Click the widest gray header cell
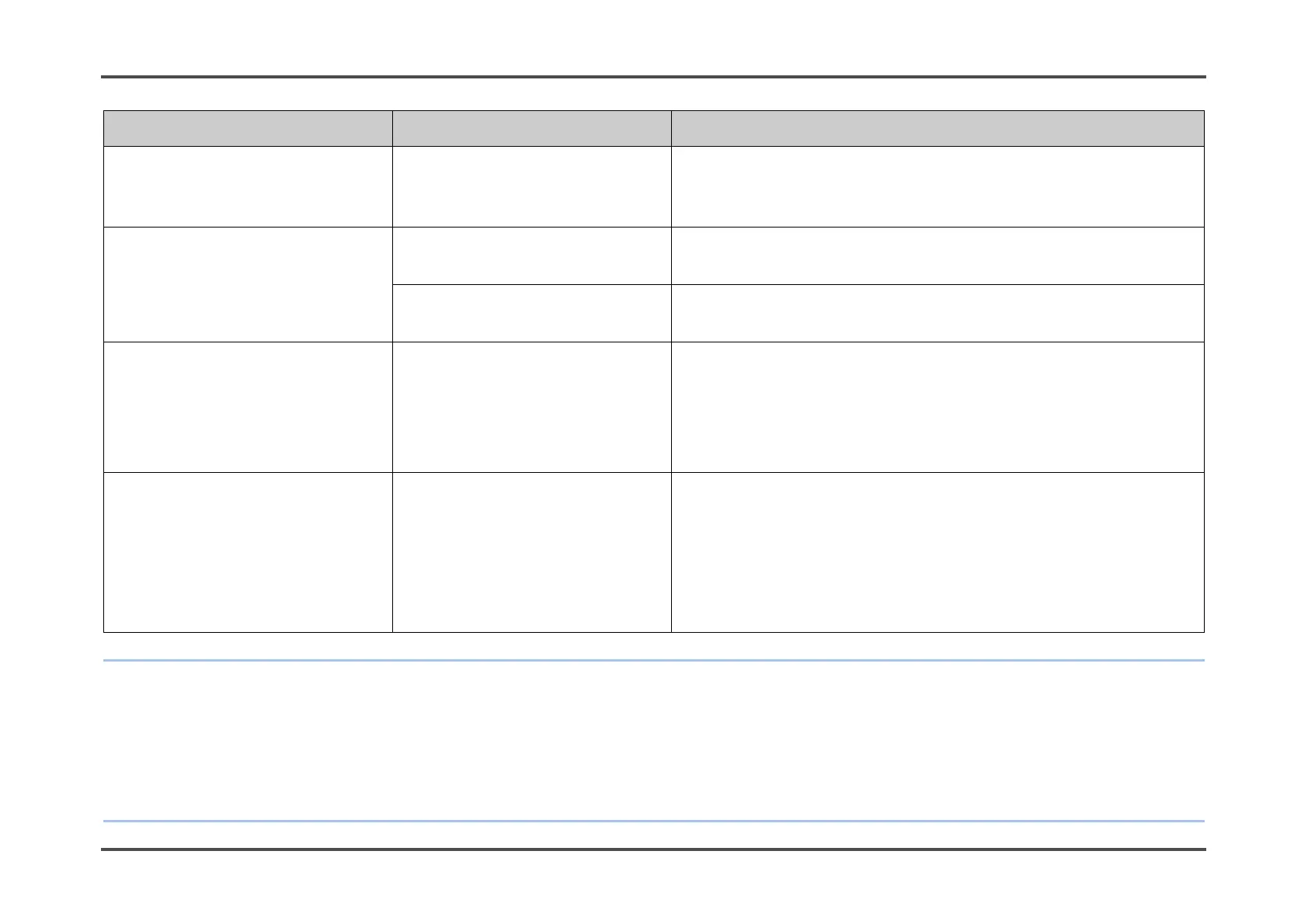 click(x=938, y=128)
